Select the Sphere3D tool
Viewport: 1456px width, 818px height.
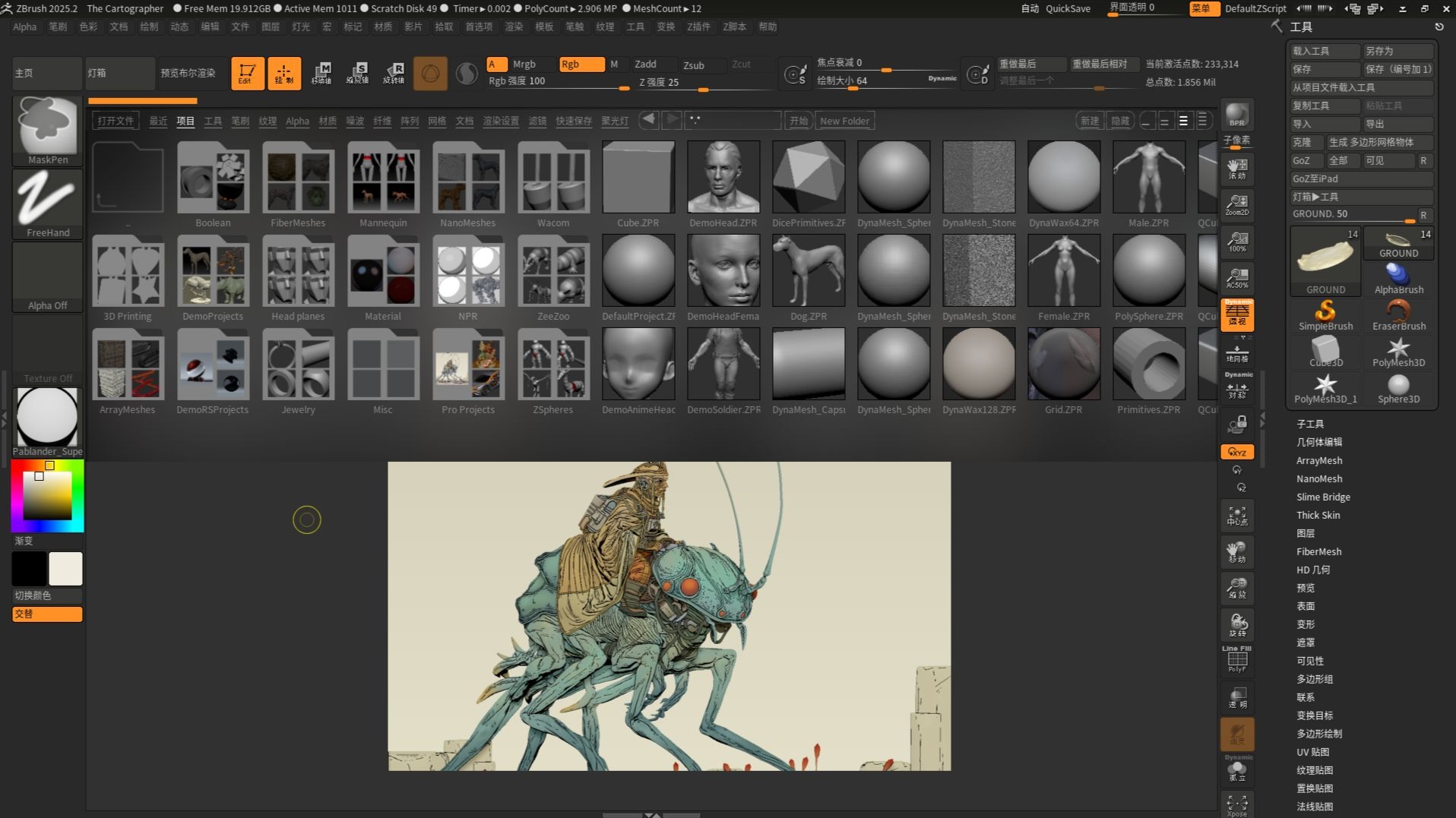[1398, 388]
